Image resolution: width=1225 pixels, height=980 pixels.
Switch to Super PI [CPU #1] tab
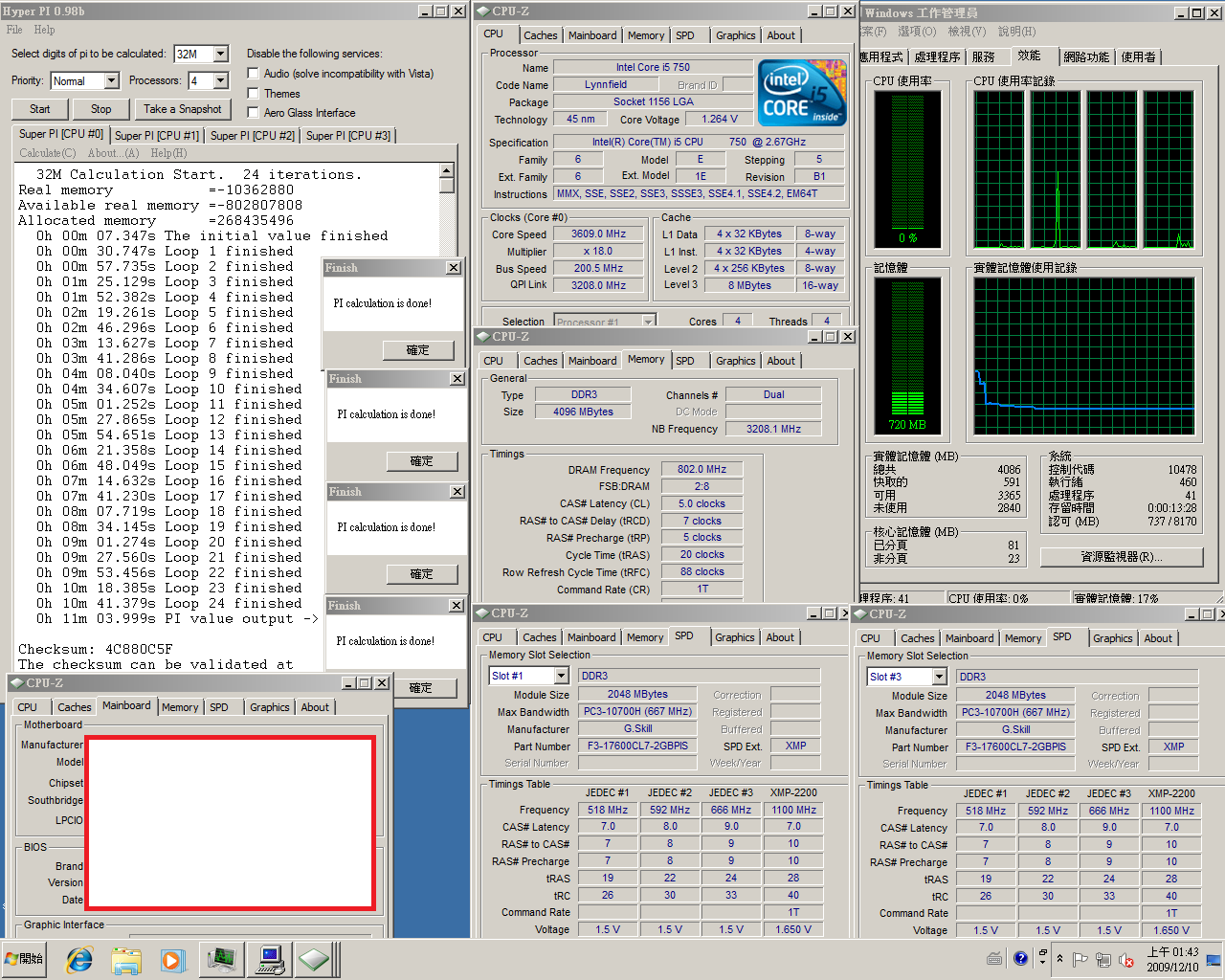pos(157,136)
